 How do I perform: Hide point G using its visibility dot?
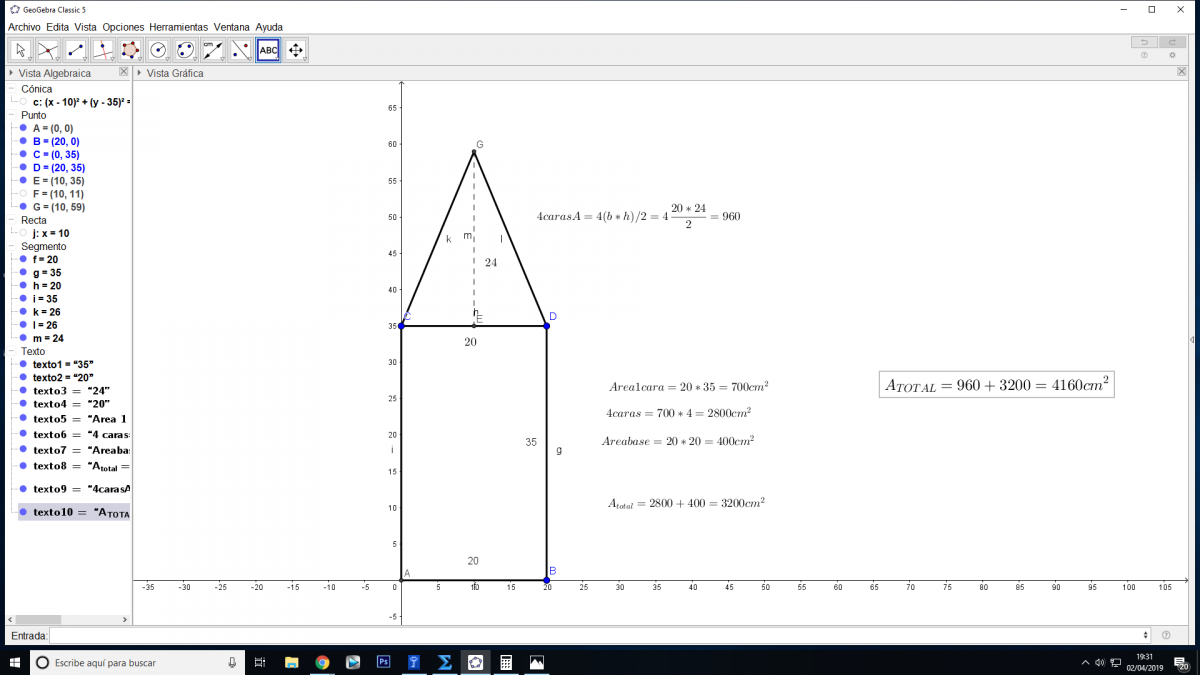(x=23, y=207)
